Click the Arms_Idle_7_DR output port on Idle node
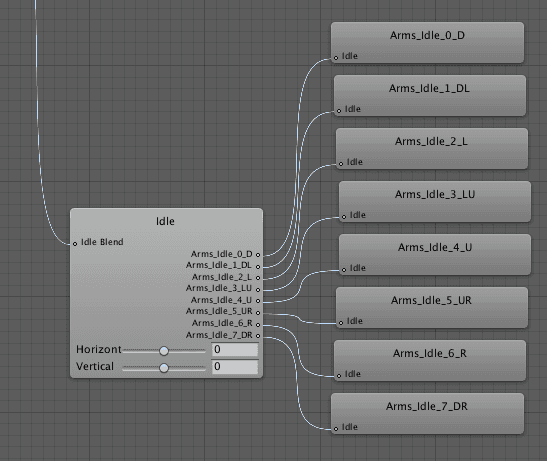This screenshot has height=461, width=547. click(258, 336)
